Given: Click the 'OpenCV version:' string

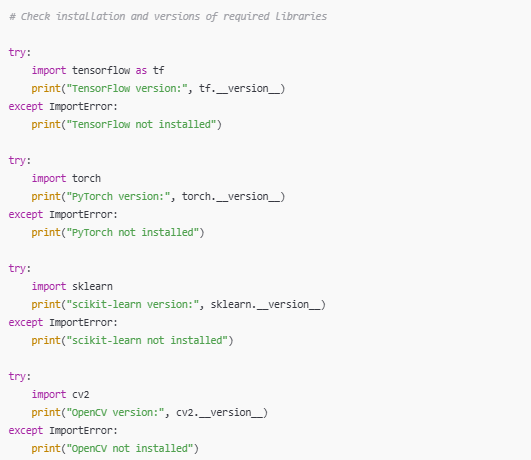Looking at the screenshot, I should click(115, 413).
